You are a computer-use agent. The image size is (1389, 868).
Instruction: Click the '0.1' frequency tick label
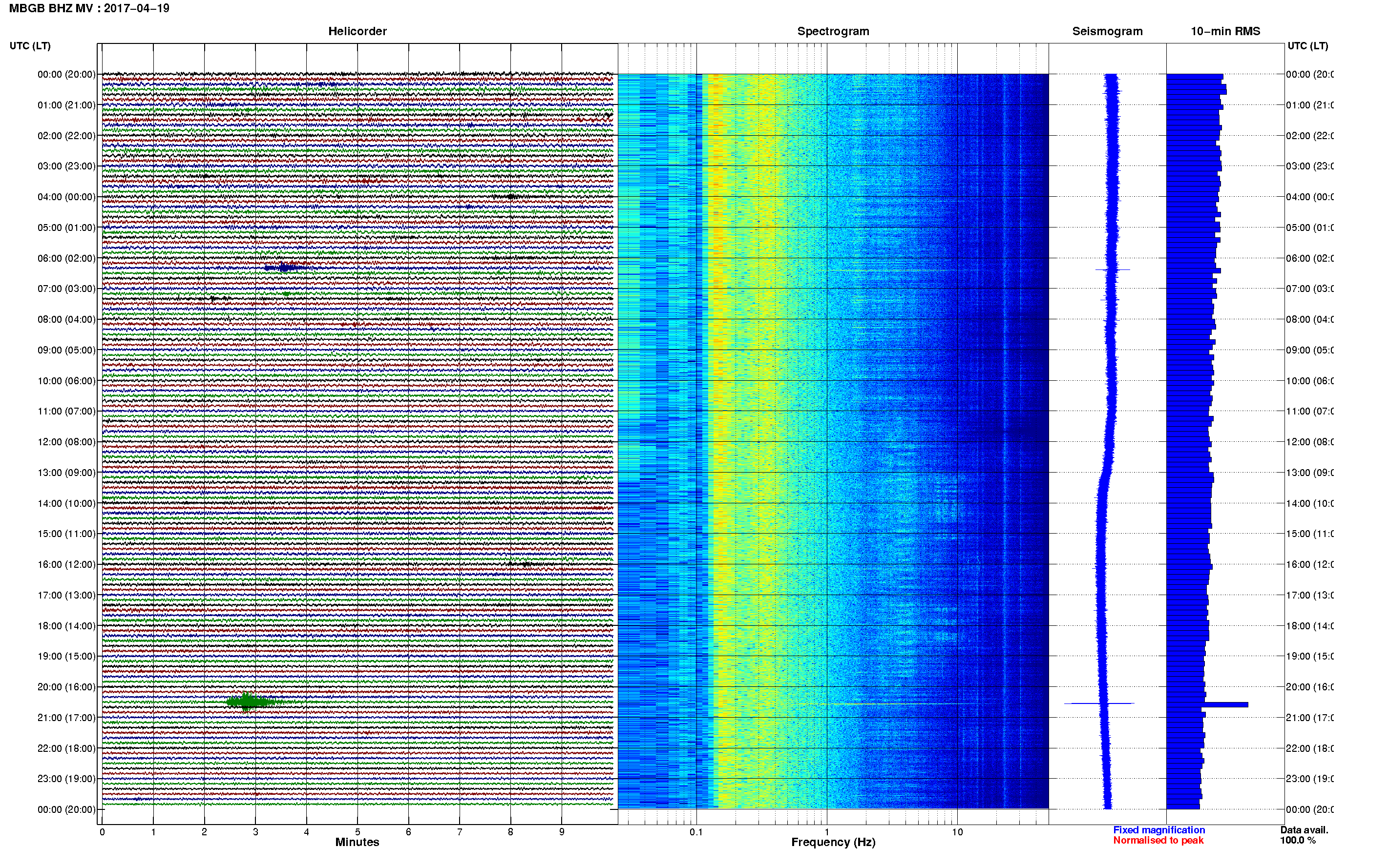point(696,832)
